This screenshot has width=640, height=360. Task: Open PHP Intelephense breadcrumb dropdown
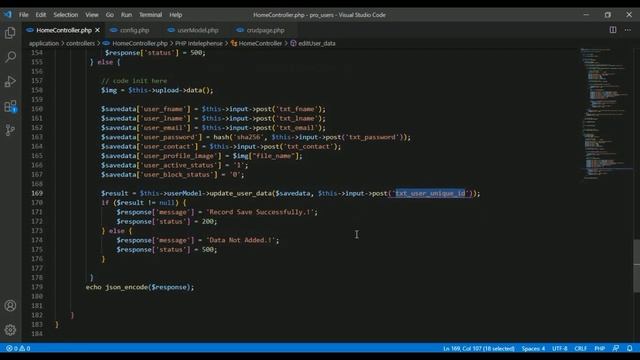click(x=199, y=43)
